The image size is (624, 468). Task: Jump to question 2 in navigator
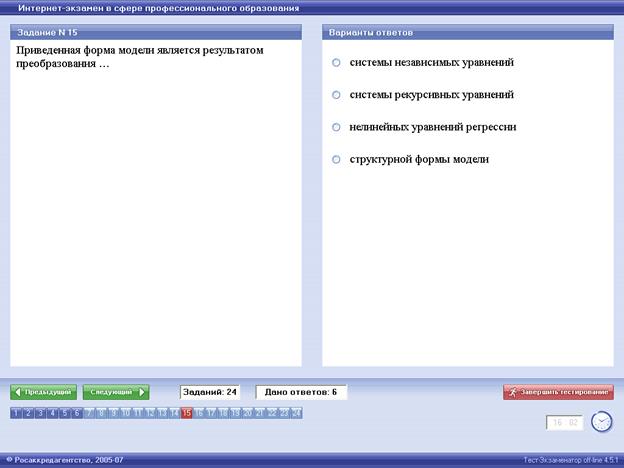click(28, 413)
